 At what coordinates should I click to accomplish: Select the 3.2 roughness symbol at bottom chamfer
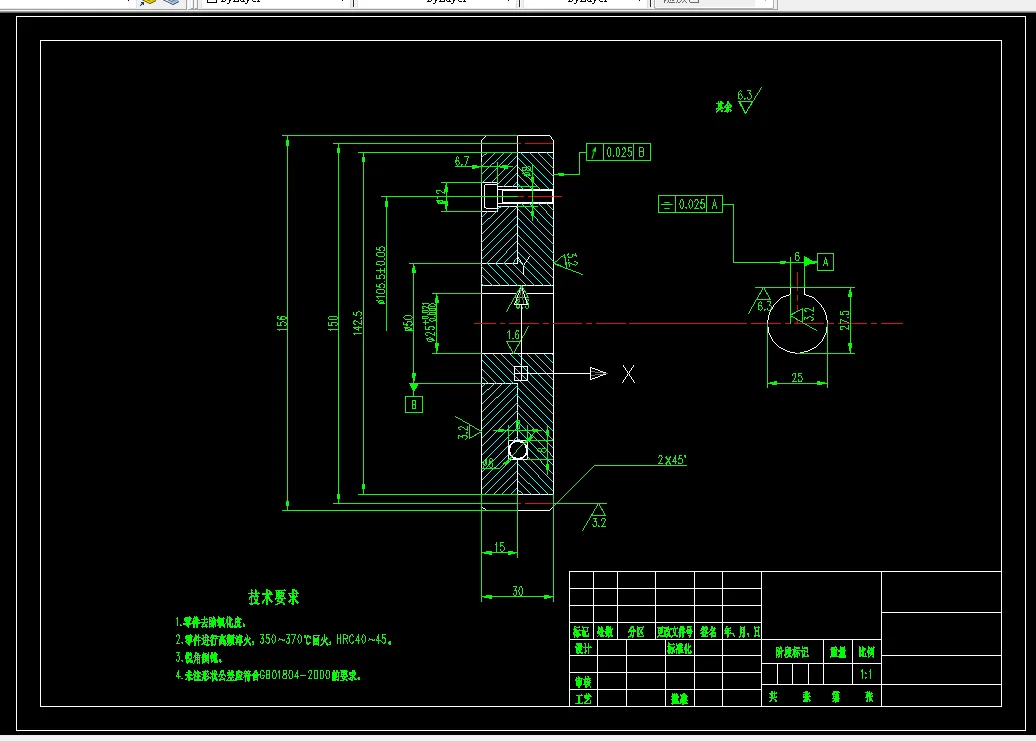click(596, 517)
